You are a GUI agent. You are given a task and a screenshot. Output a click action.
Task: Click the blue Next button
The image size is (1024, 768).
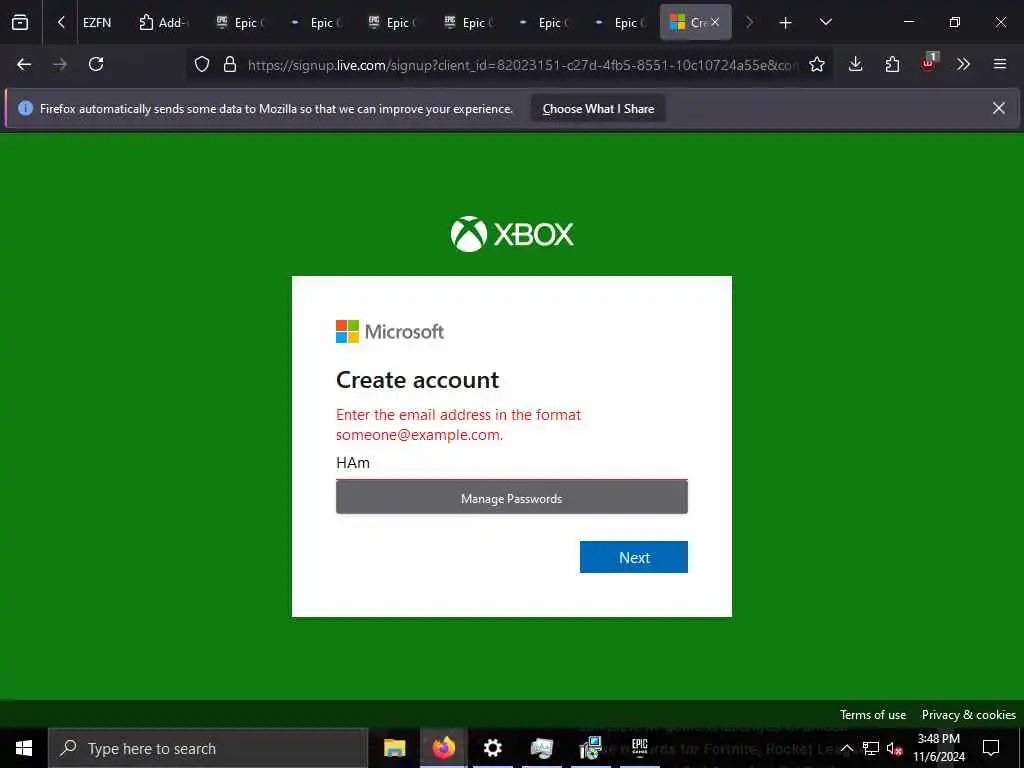pos(633,557)
